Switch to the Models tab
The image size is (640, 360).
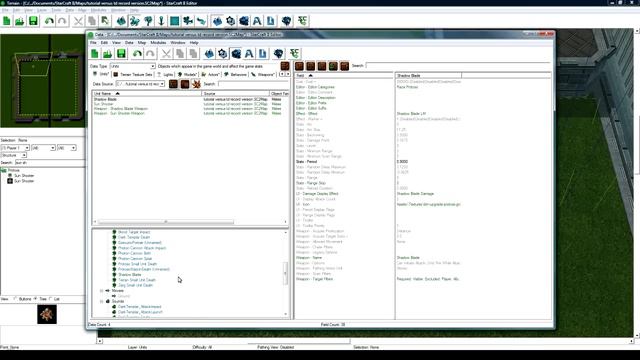tap(187, 74)
